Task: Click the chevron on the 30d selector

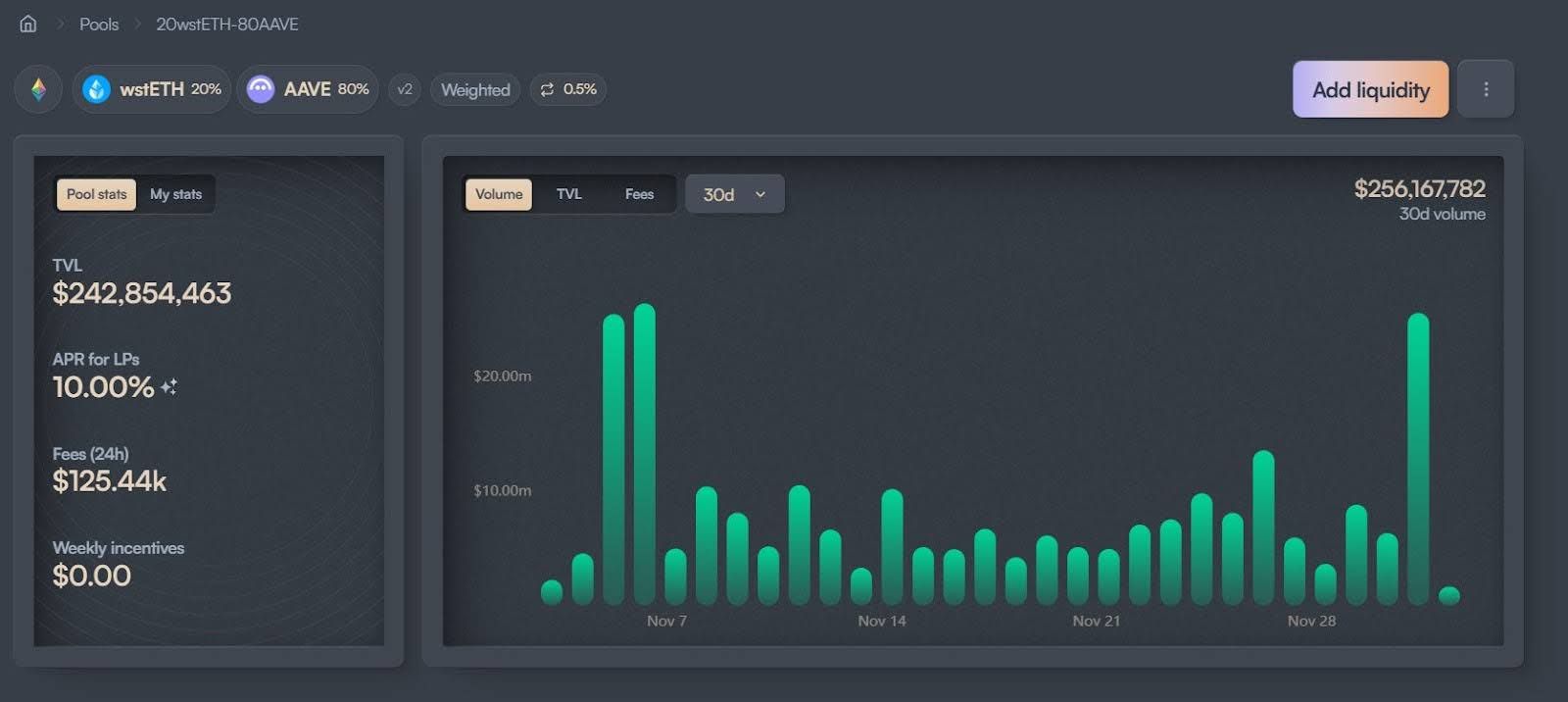Action: [760, 194]
